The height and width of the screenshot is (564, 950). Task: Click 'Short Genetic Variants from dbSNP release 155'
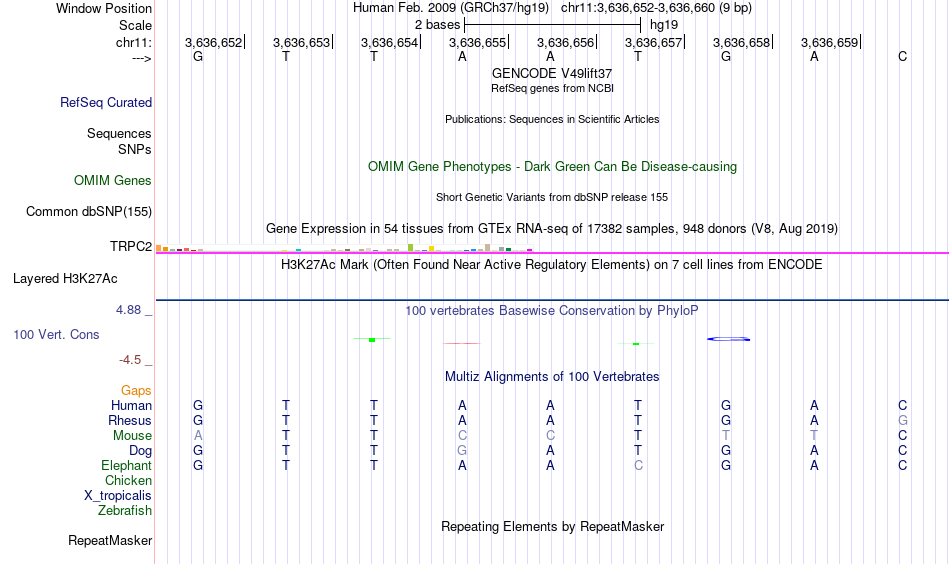point(552,197)
